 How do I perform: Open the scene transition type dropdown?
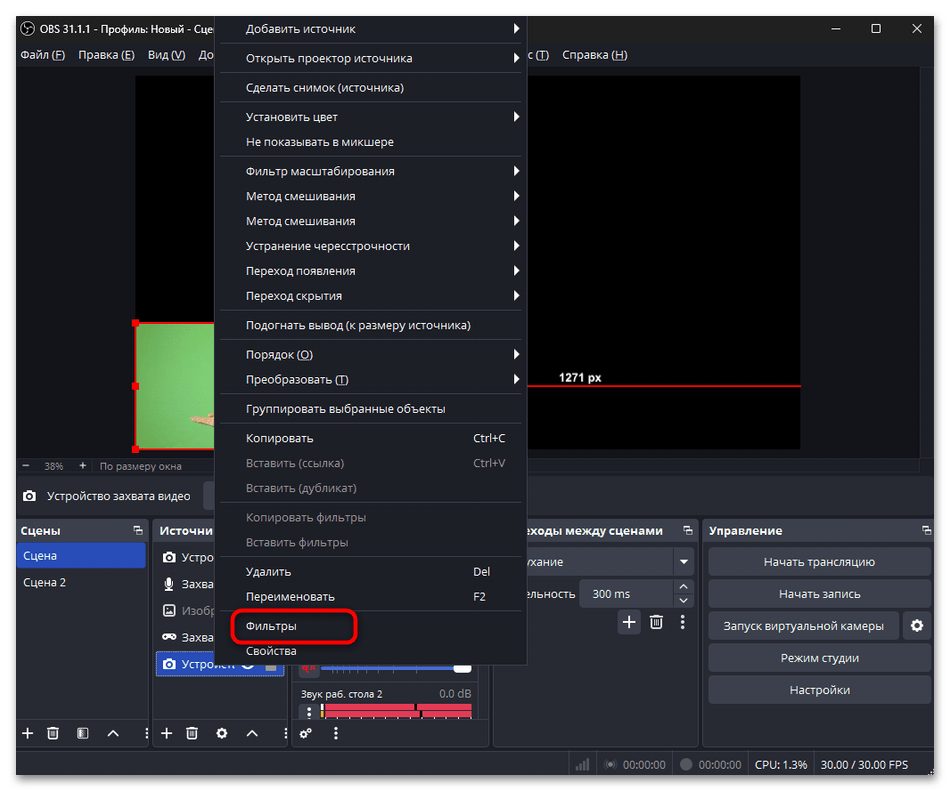(x=683, y=562)
